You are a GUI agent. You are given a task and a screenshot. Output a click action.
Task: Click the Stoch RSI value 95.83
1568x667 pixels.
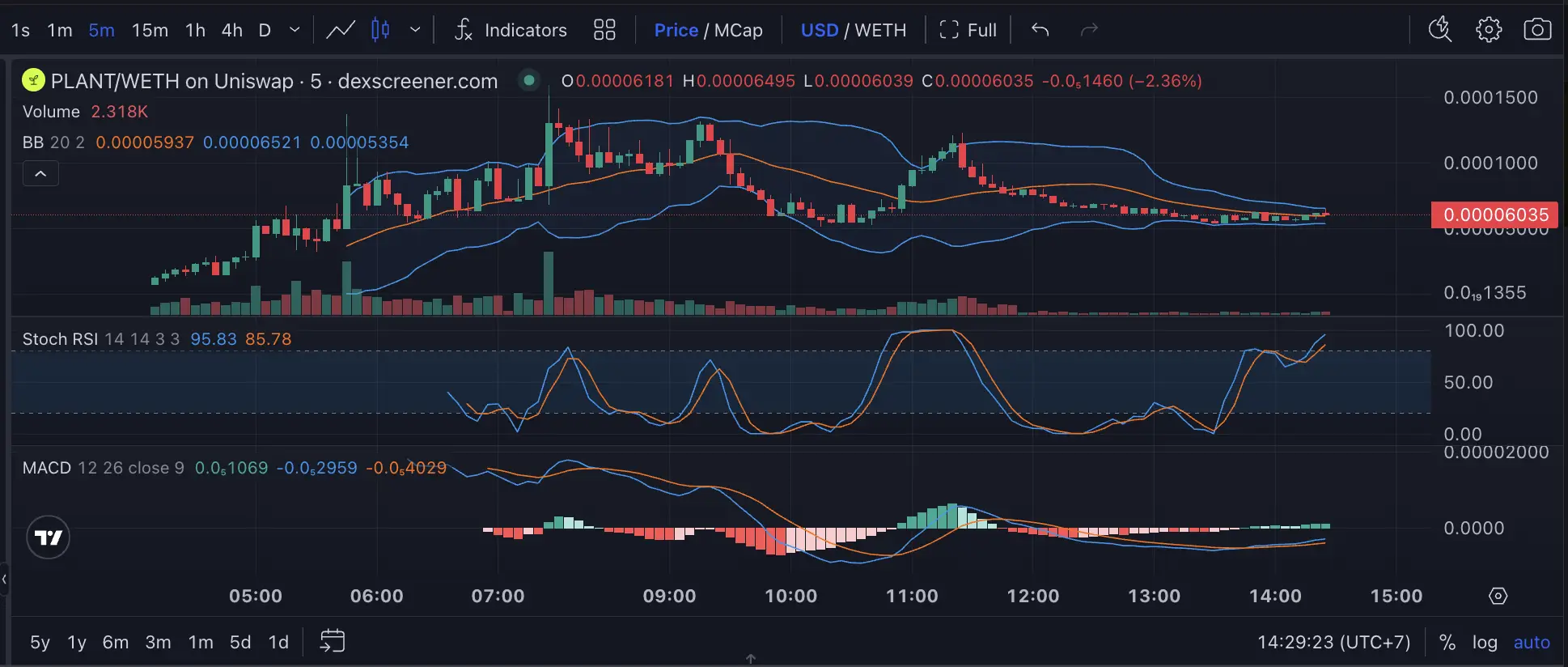click(214, 339)
